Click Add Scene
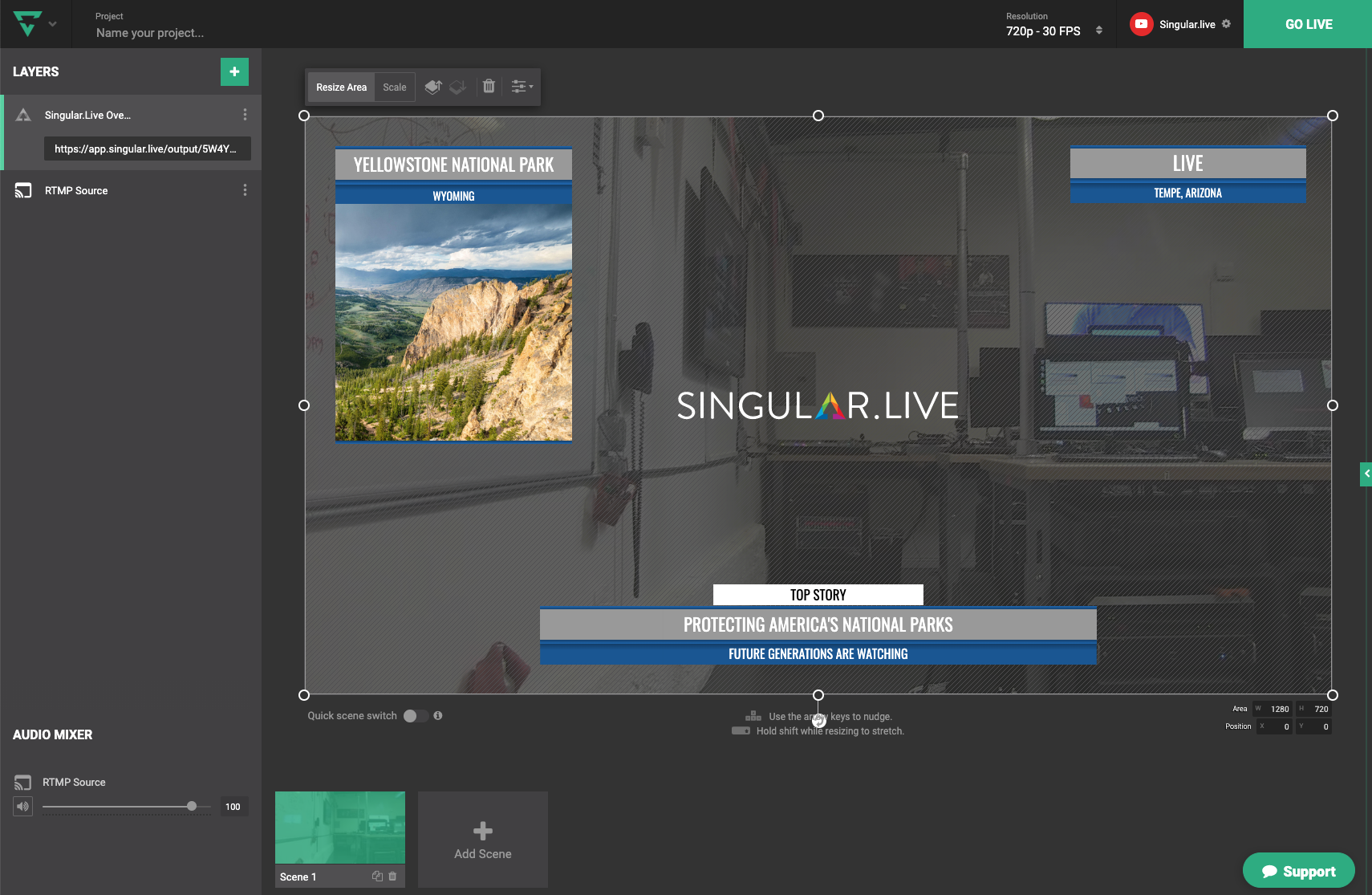 tap(483, 840)
